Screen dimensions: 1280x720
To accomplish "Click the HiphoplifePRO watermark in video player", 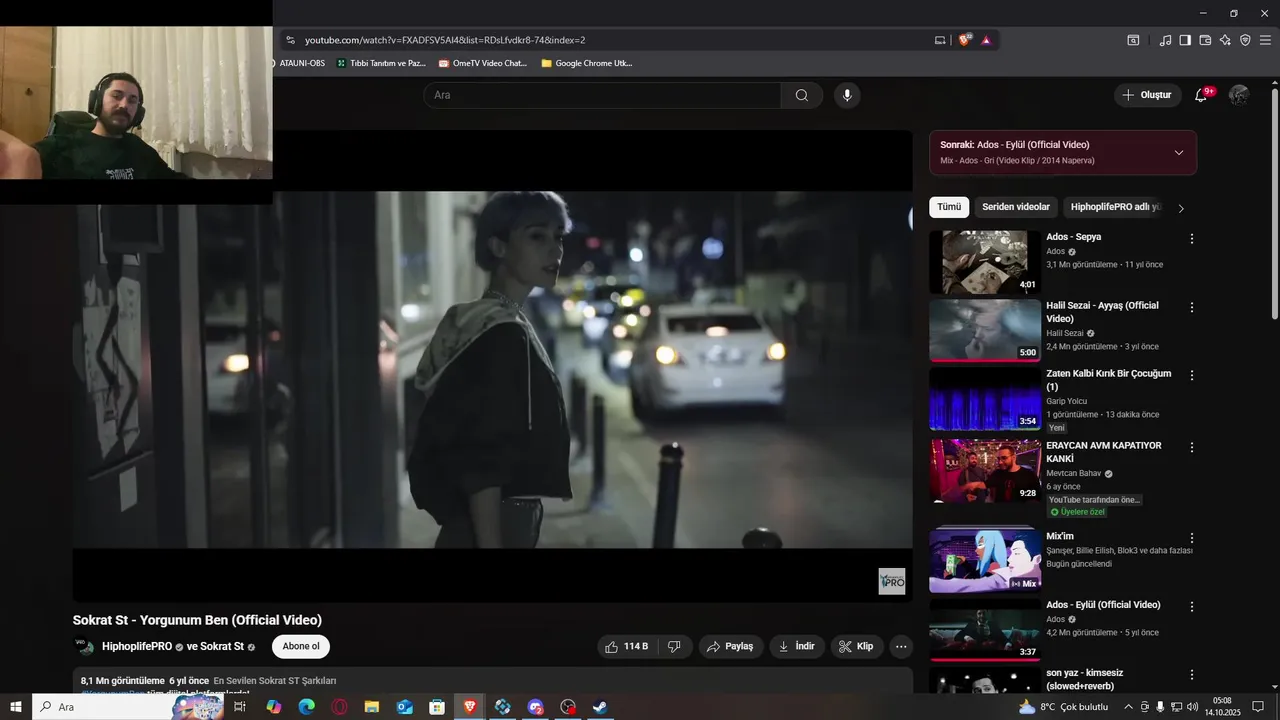I will coord(892,581).
